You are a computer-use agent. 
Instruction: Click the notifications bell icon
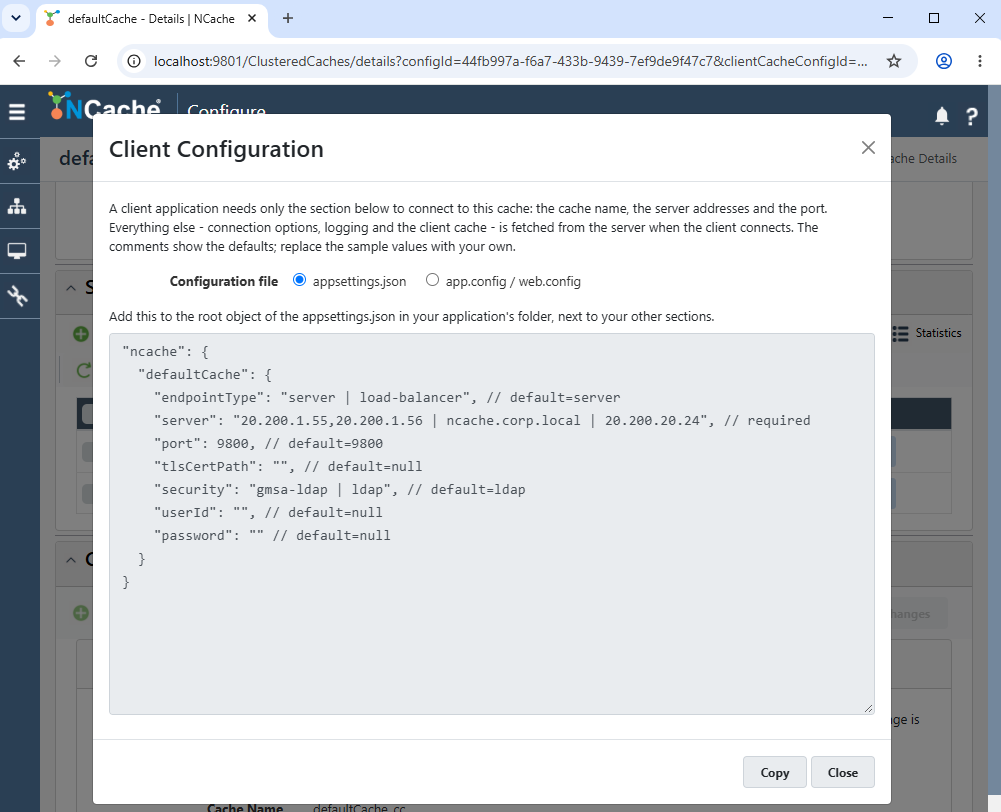click(942, 116)
